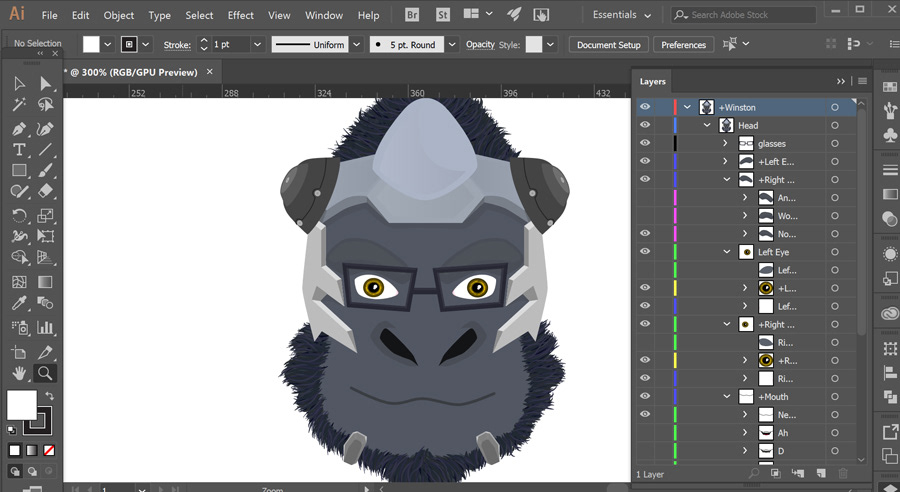This screenshot has width=900, height=492.
Task: Click Delete Selection trash icon in Layers panel
Action: point(843,474)
